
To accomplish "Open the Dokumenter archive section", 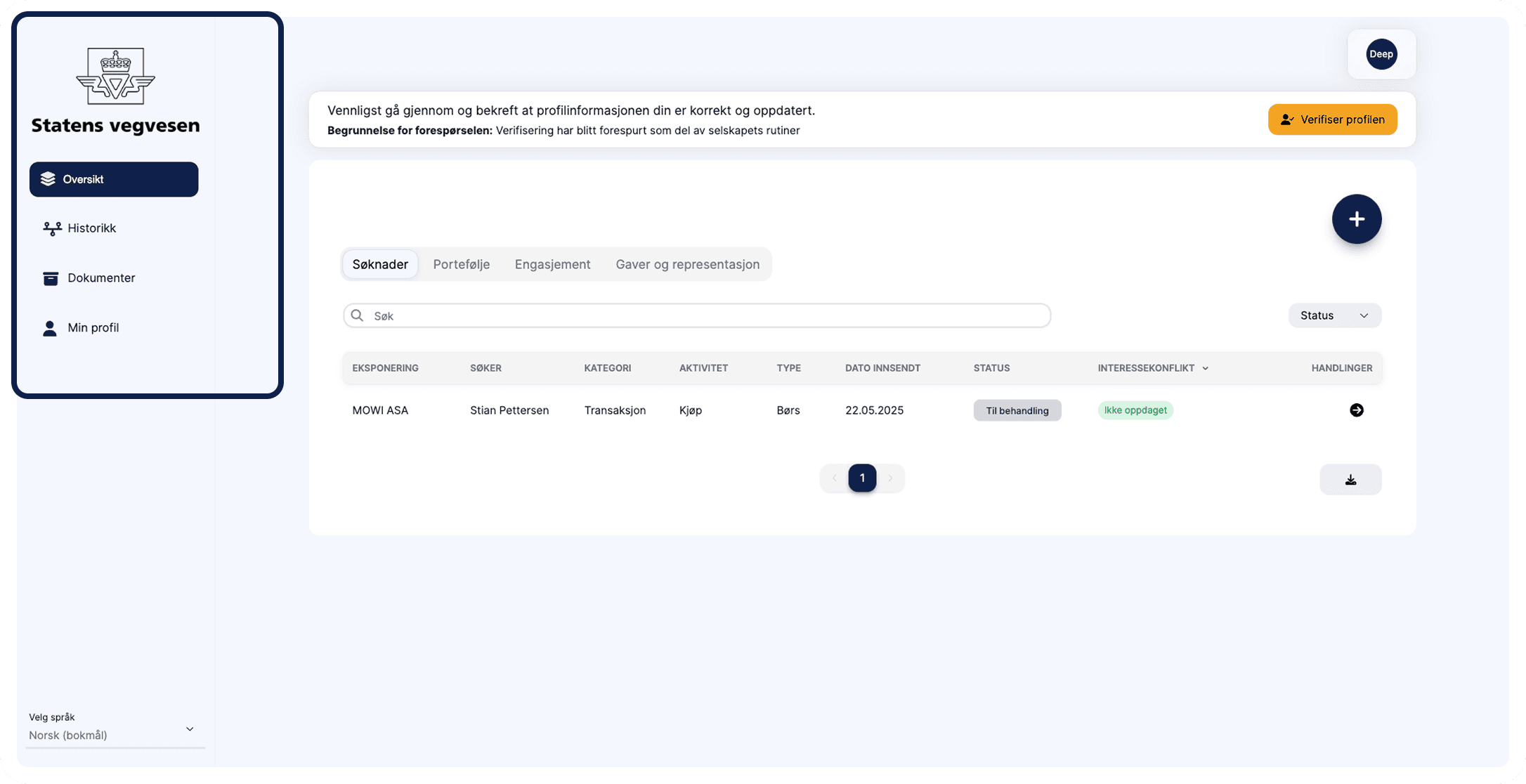I will 100,278.
